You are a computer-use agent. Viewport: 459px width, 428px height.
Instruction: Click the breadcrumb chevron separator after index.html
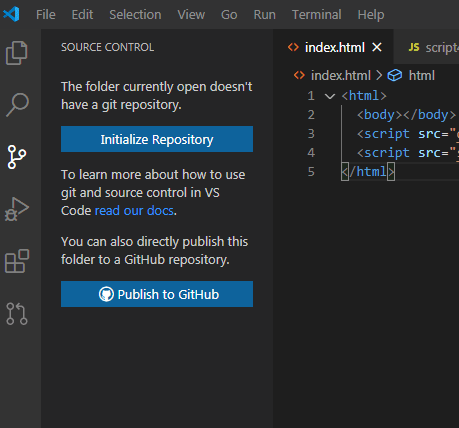click(x=379, y=75)
